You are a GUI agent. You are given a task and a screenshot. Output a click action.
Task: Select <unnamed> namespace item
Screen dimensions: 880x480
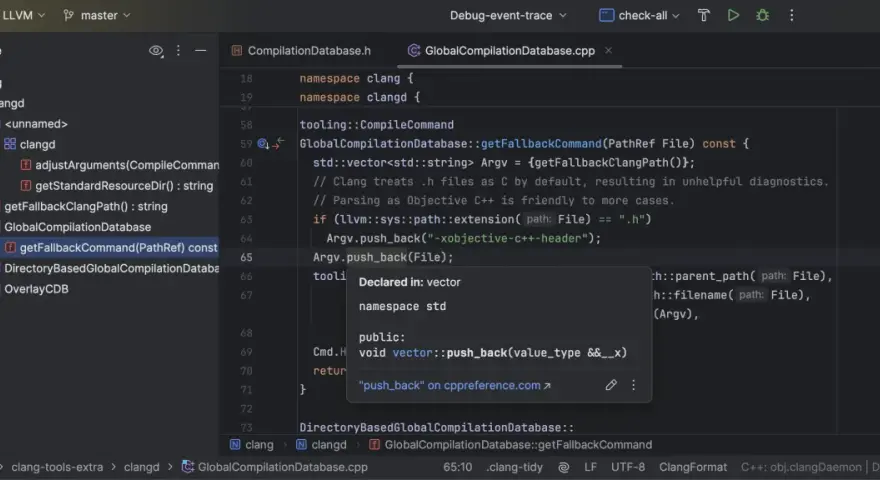pos(36,124)
